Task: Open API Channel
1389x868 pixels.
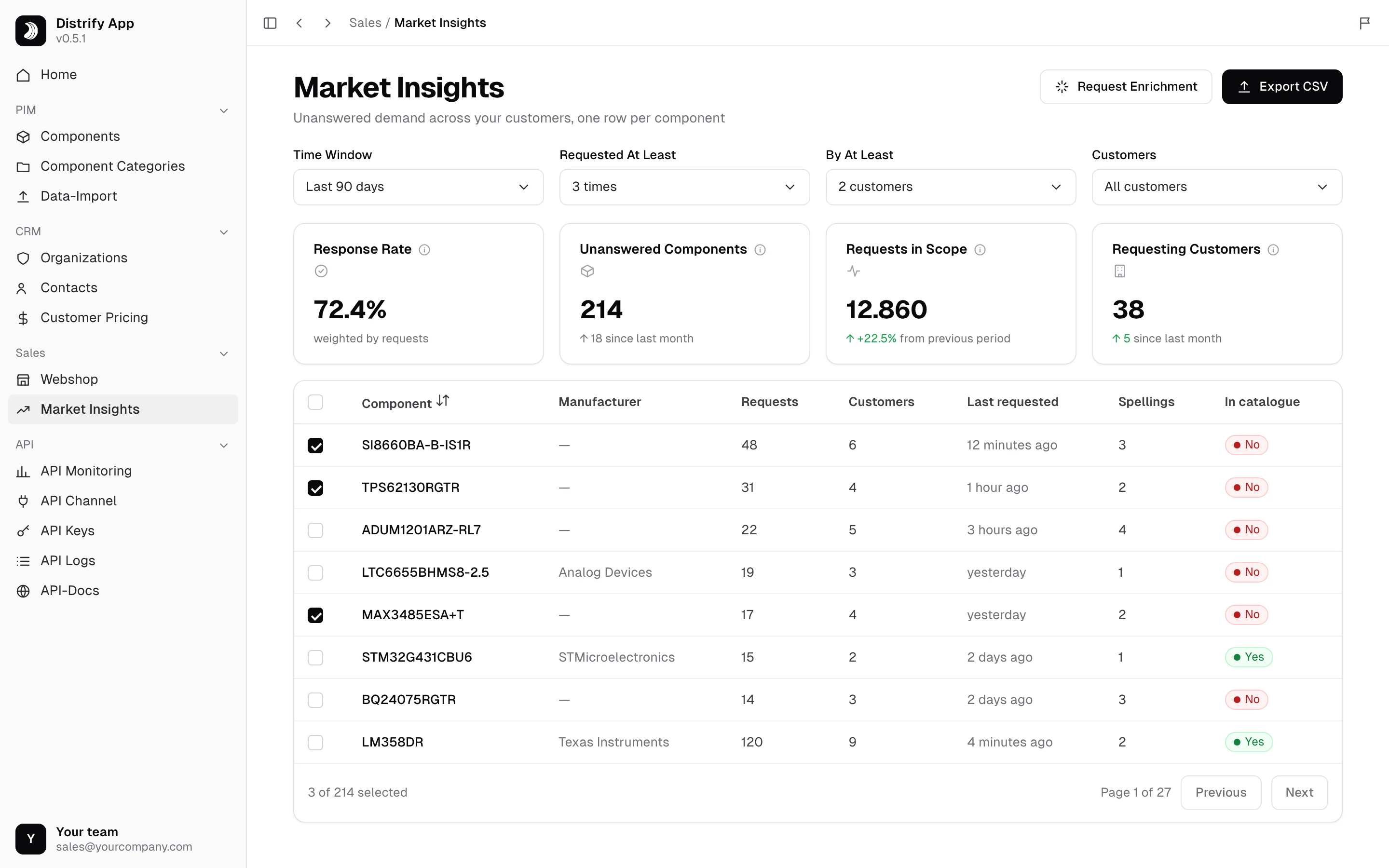Action: pyautogui.click(x=123, y=501)
